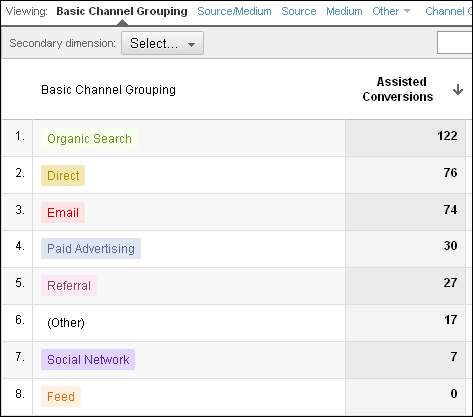Open the Social Network channel

[88, 359]
